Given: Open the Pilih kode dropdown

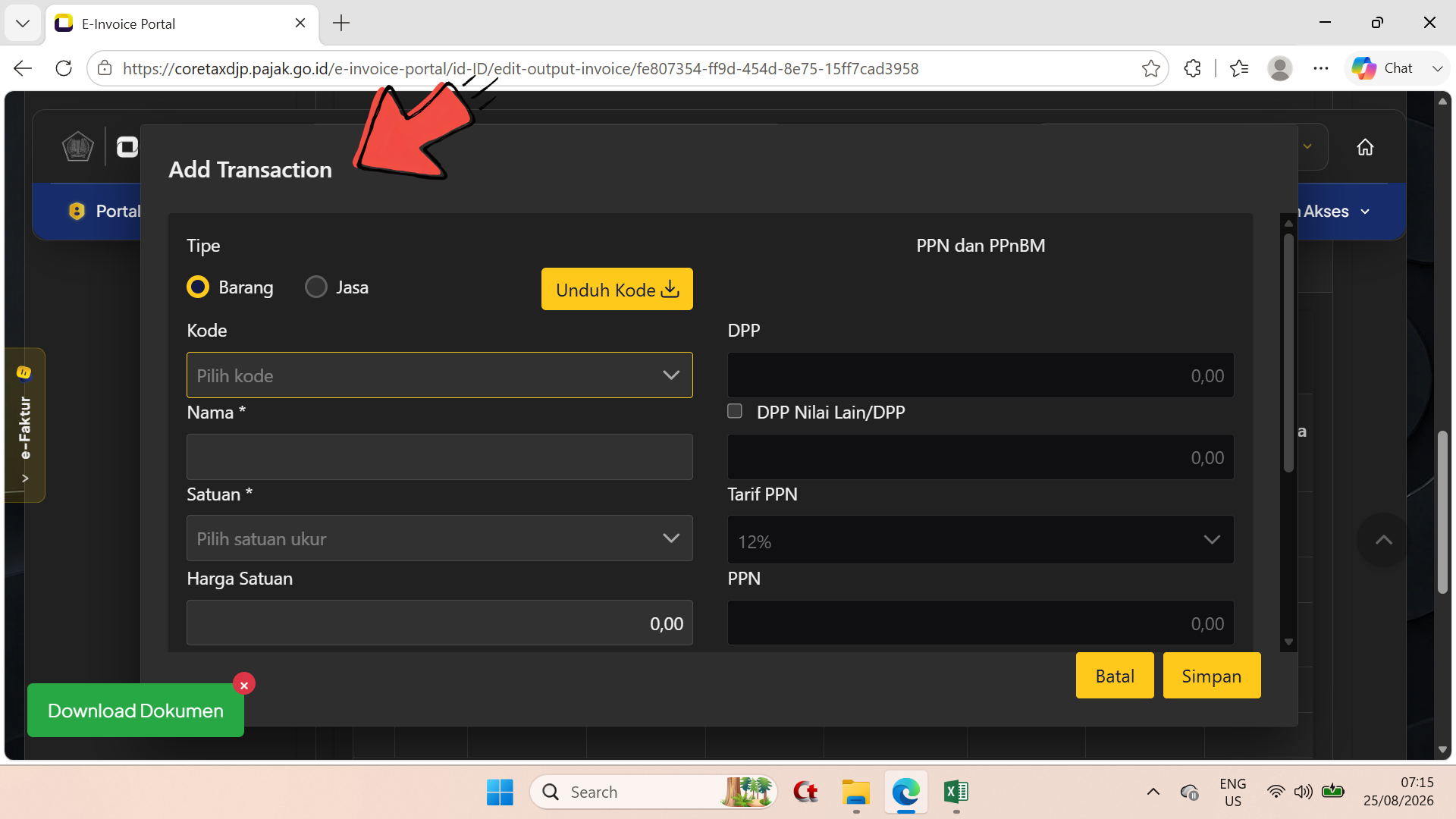Looking at the screenshot, I should pos(440,375).
